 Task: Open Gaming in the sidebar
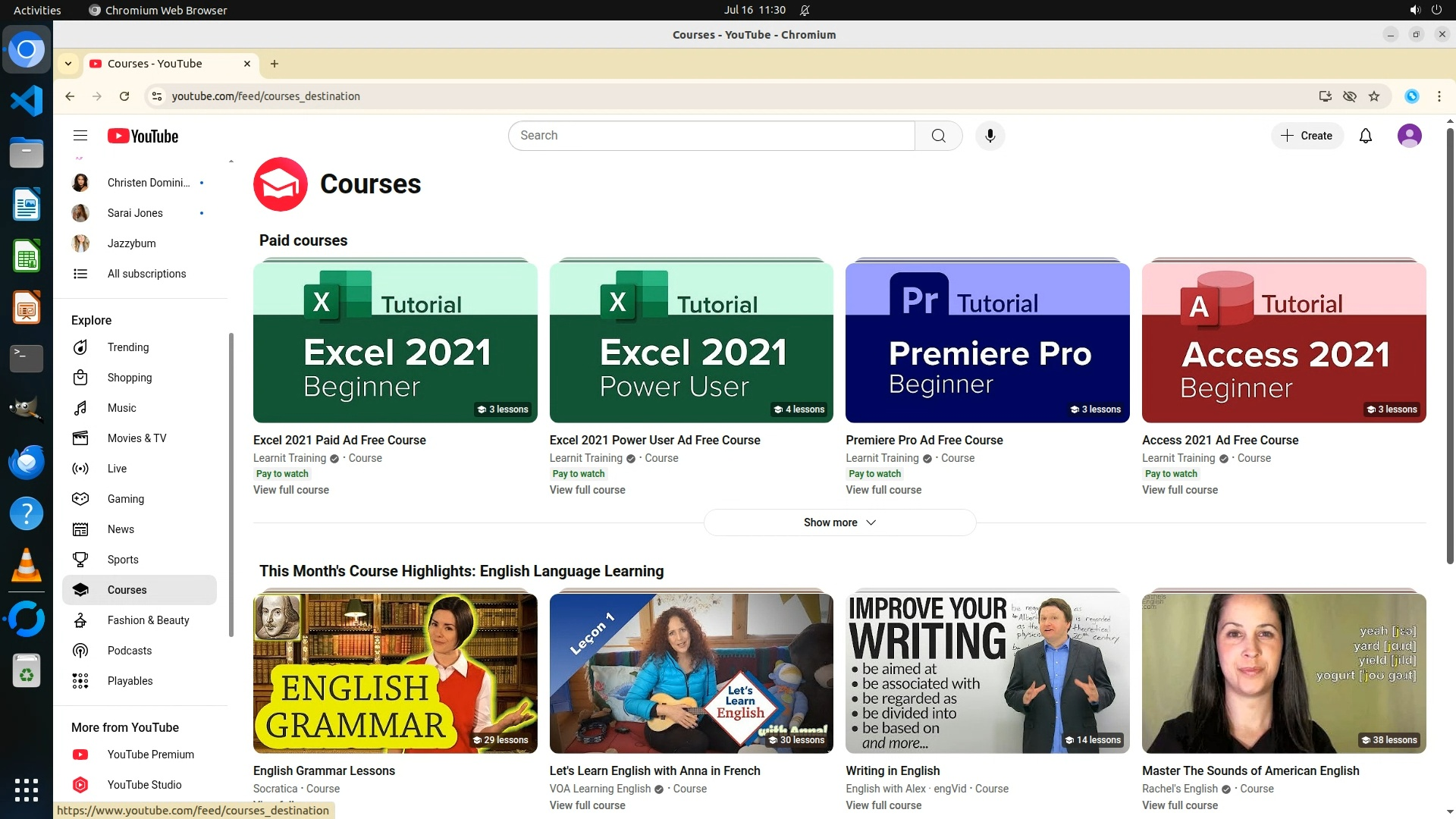[125, 499]
